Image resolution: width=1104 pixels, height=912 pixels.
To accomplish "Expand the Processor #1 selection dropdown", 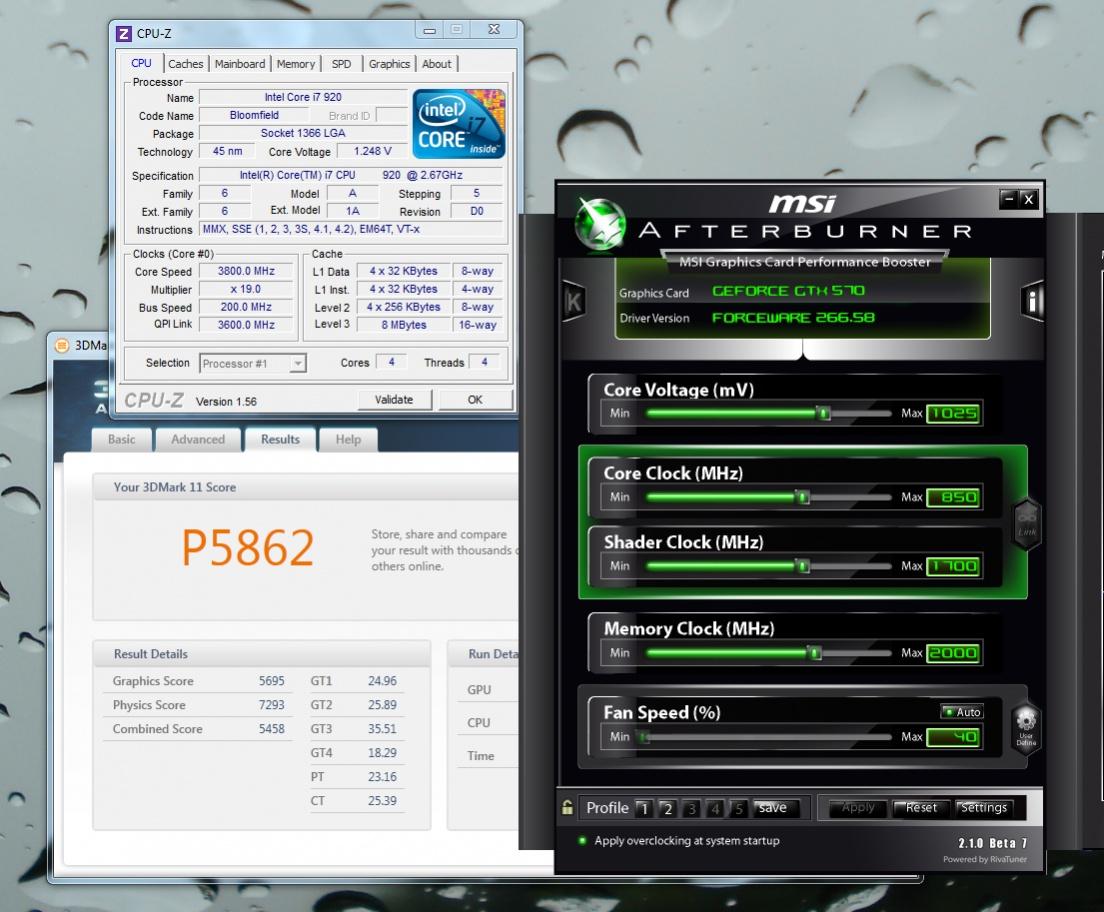I will point(297,364).
